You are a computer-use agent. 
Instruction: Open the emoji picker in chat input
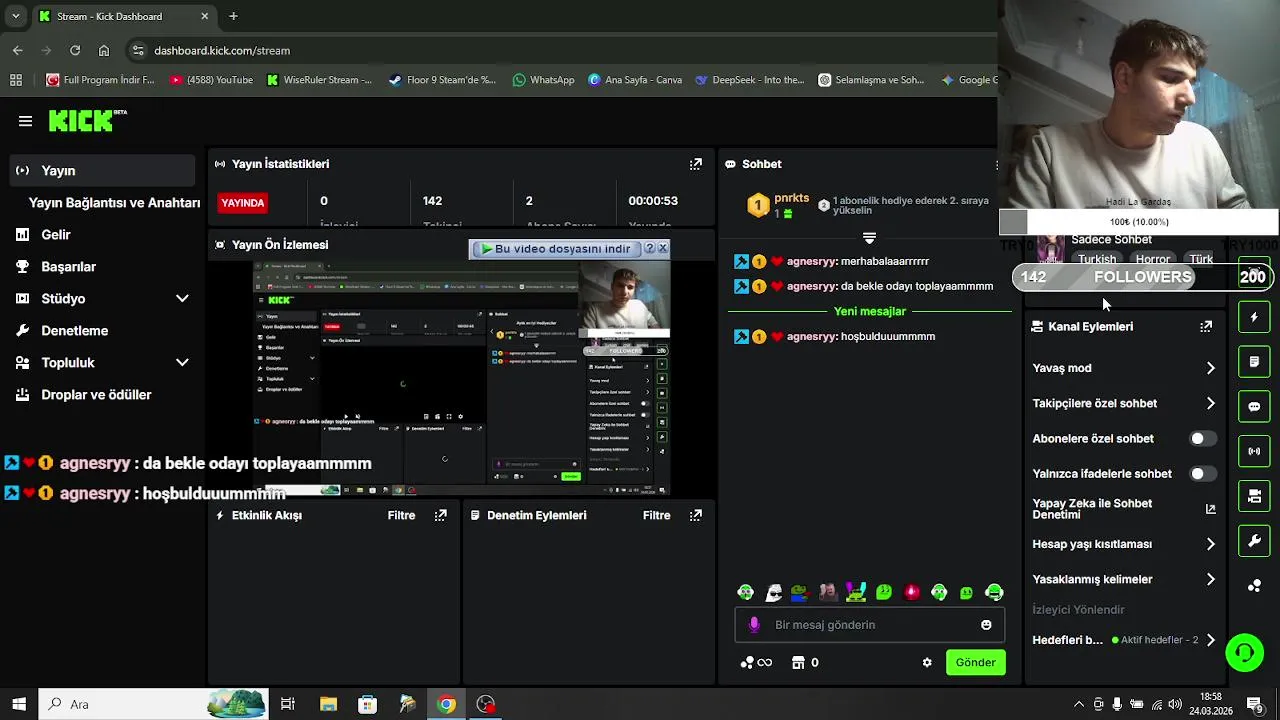tap(986, 625)
